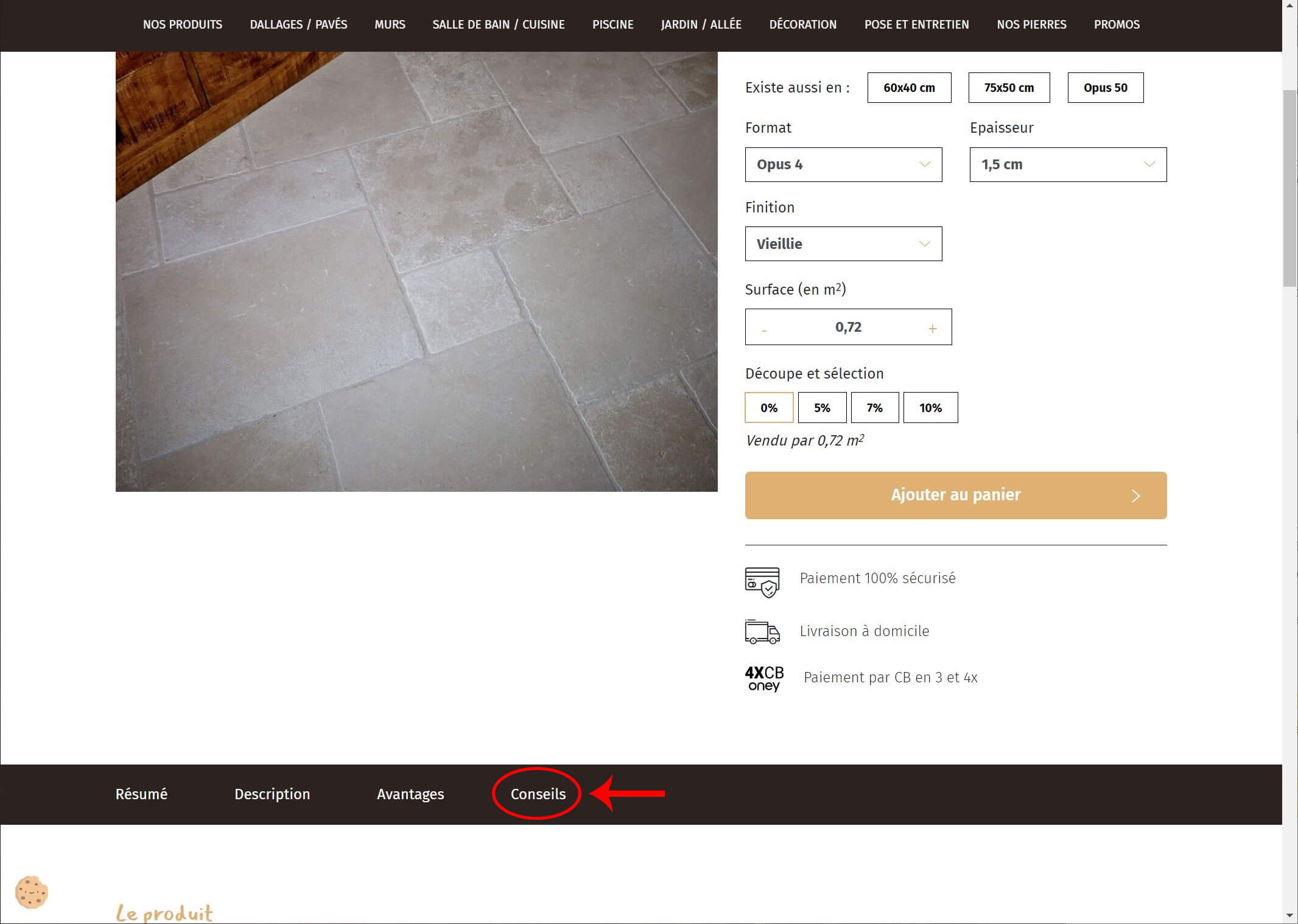Click the delivery truck icon
1298x924 pixels.
coord(762,632)
